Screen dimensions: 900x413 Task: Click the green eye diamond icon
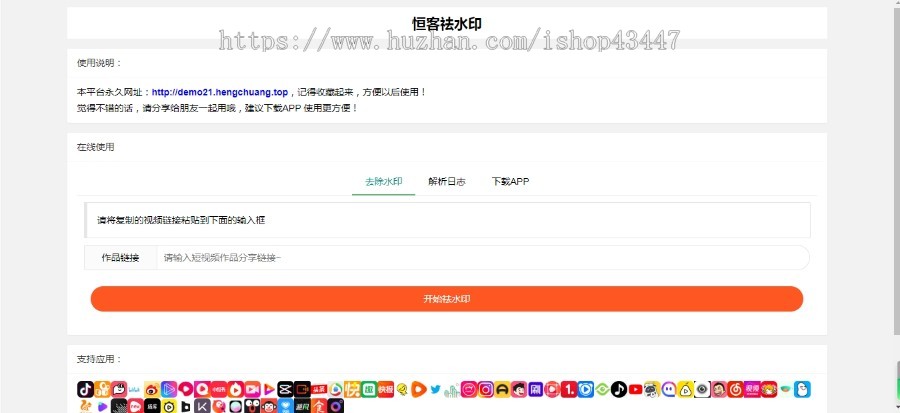pyautogui.click(x=602, y=389)
